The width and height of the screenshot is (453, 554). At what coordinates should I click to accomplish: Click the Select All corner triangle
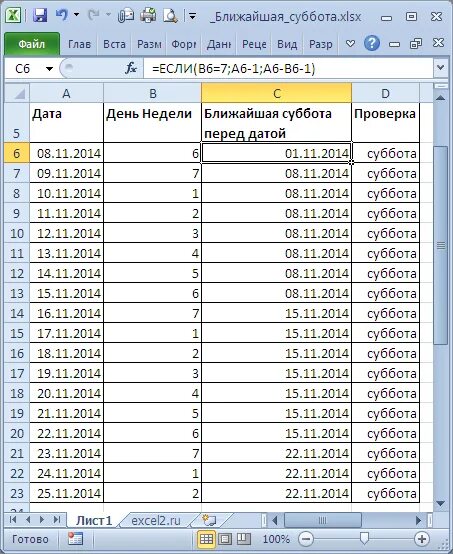[17, 93]
